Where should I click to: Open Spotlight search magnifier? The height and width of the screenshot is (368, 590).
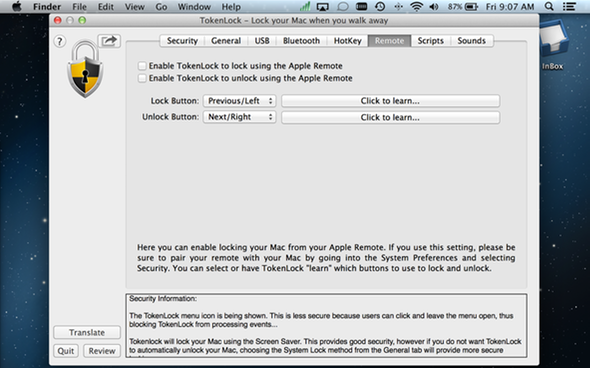coord(549,7)
